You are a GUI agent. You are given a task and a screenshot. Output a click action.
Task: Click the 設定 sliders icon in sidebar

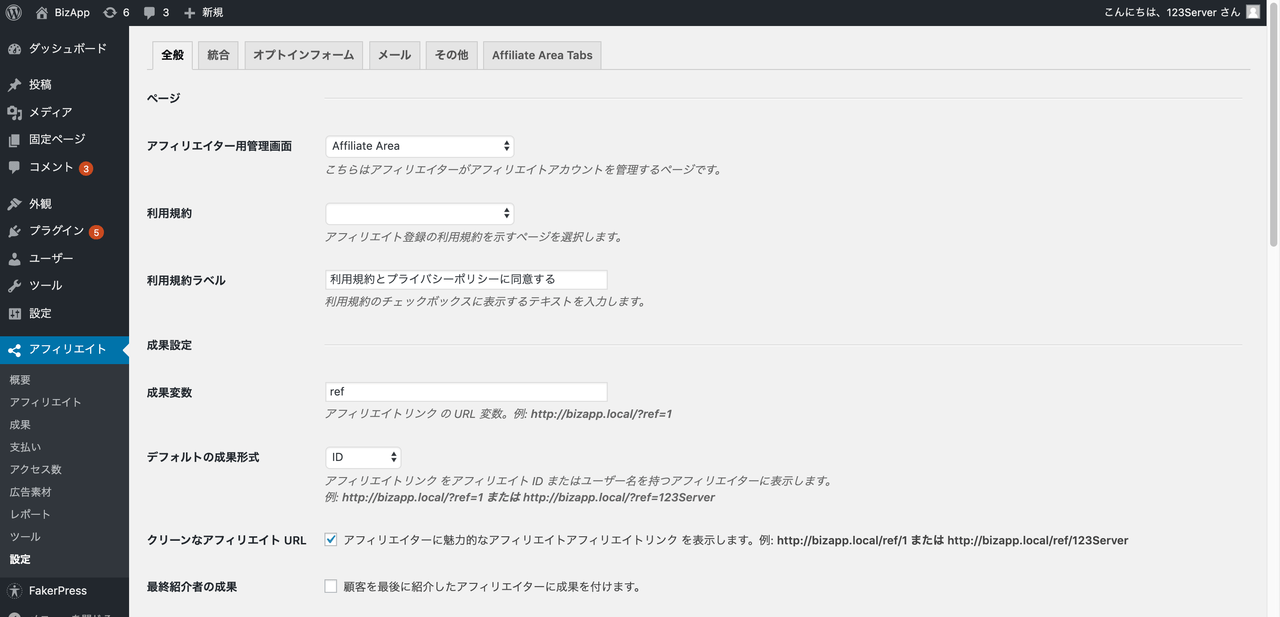pyautogui.click(x=14, y=313)
